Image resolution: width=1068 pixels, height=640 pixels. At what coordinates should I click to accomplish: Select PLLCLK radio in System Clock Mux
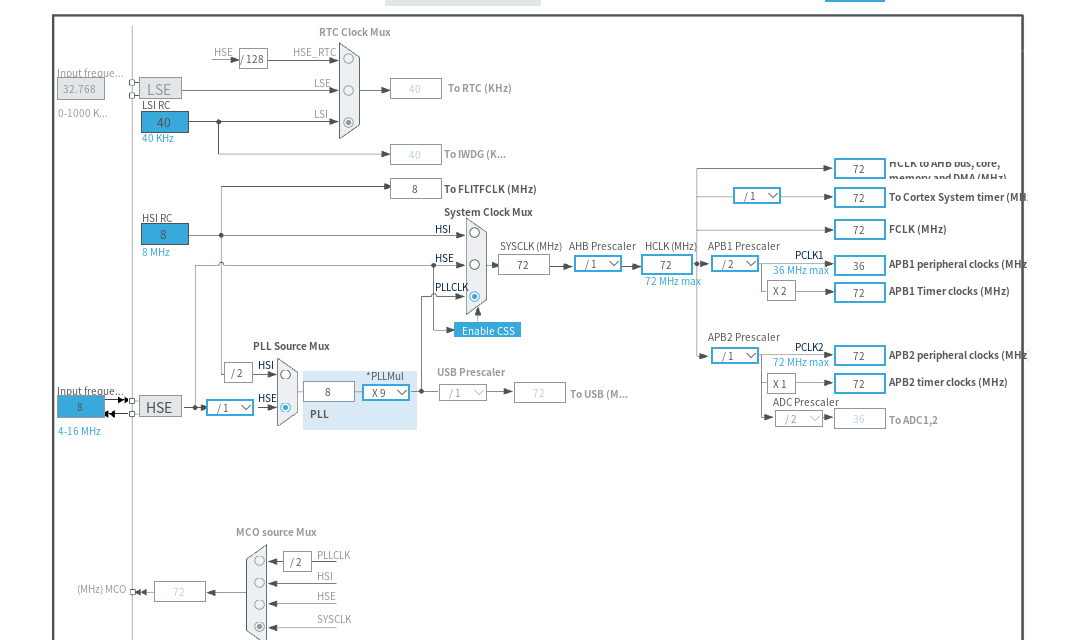click(x=475, y=296)
